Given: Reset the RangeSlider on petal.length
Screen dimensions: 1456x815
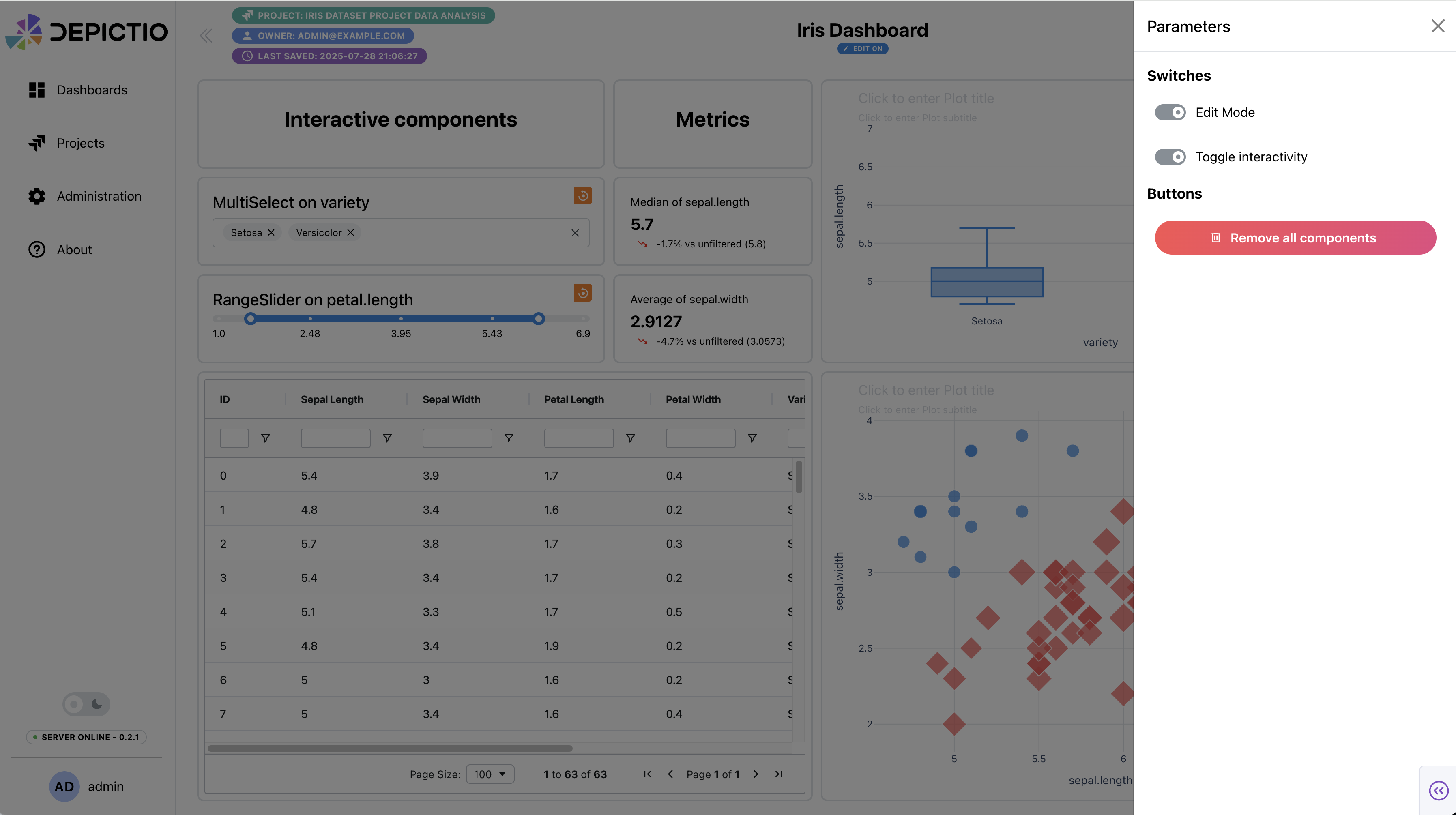Looking at the screenshot, I should click(583, 293).
